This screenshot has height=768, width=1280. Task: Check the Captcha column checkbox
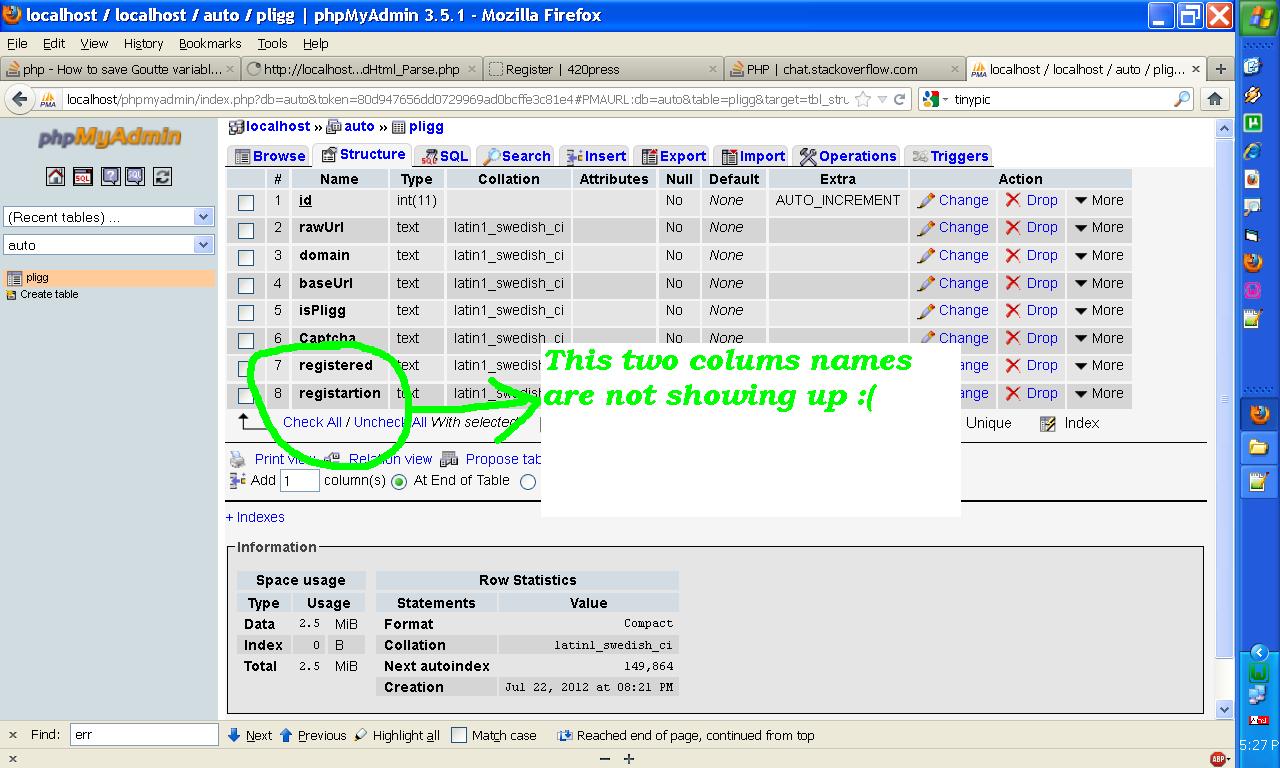tap(246, 340)
